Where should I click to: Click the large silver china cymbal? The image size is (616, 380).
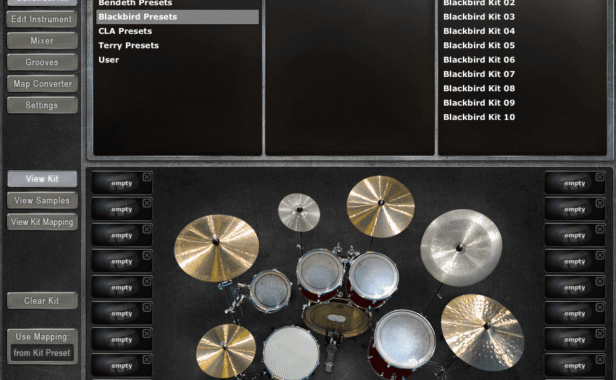461,248
